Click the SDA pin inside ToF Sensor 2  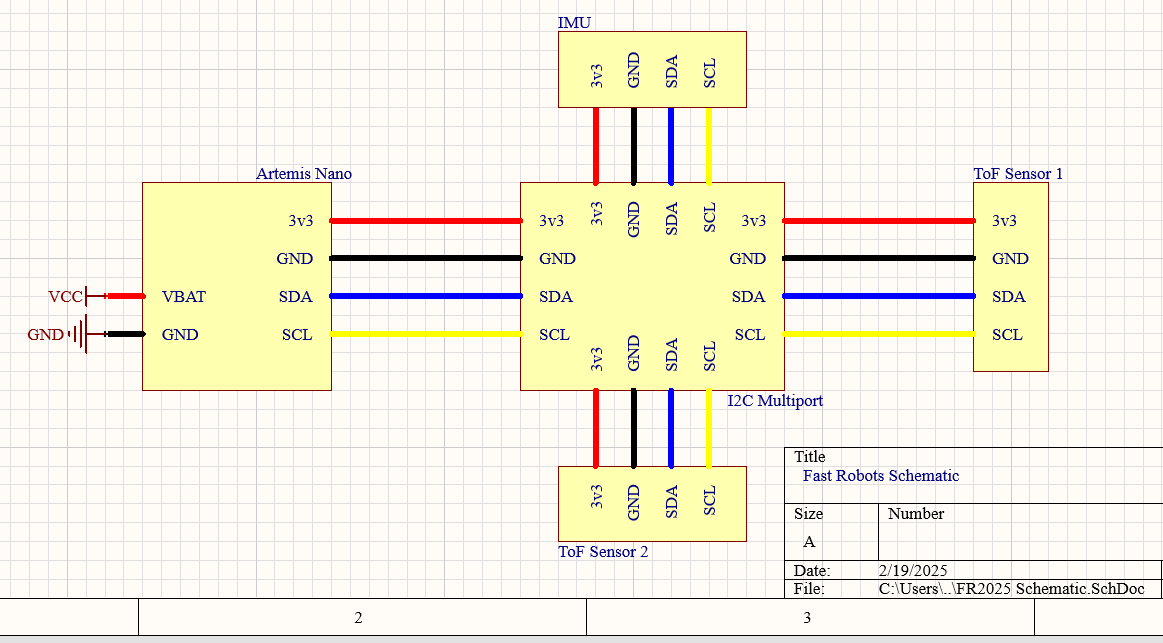point(671,502)
